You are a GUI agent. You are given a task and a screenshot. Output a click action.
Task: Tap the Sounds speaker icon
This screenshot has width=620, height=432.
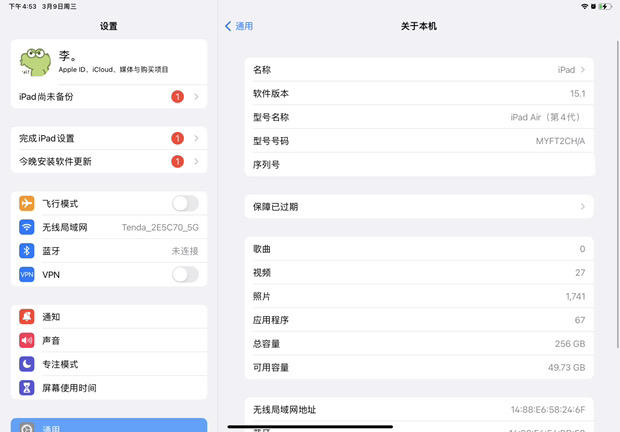click(26, 340)
